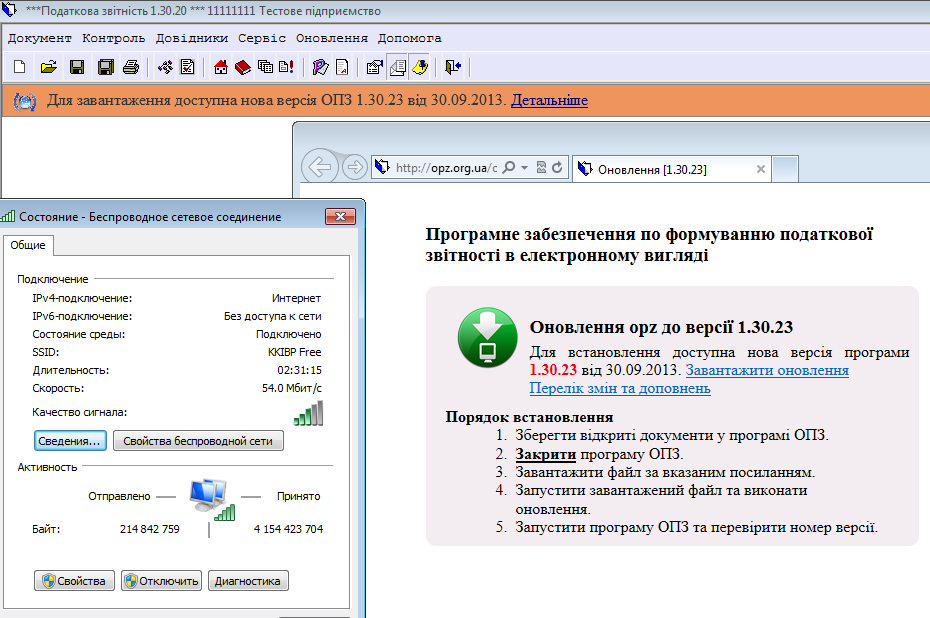Click the Отключить button
930x618 pixels.
click(x=161, y=581)
